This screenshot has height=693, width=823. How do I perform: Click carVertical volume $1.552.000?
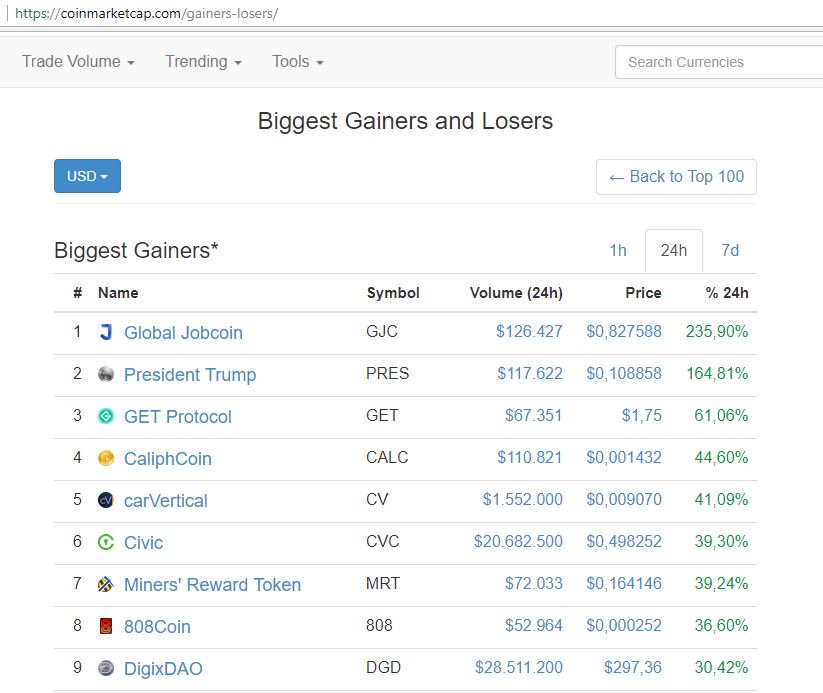click(x=523, y=499)
